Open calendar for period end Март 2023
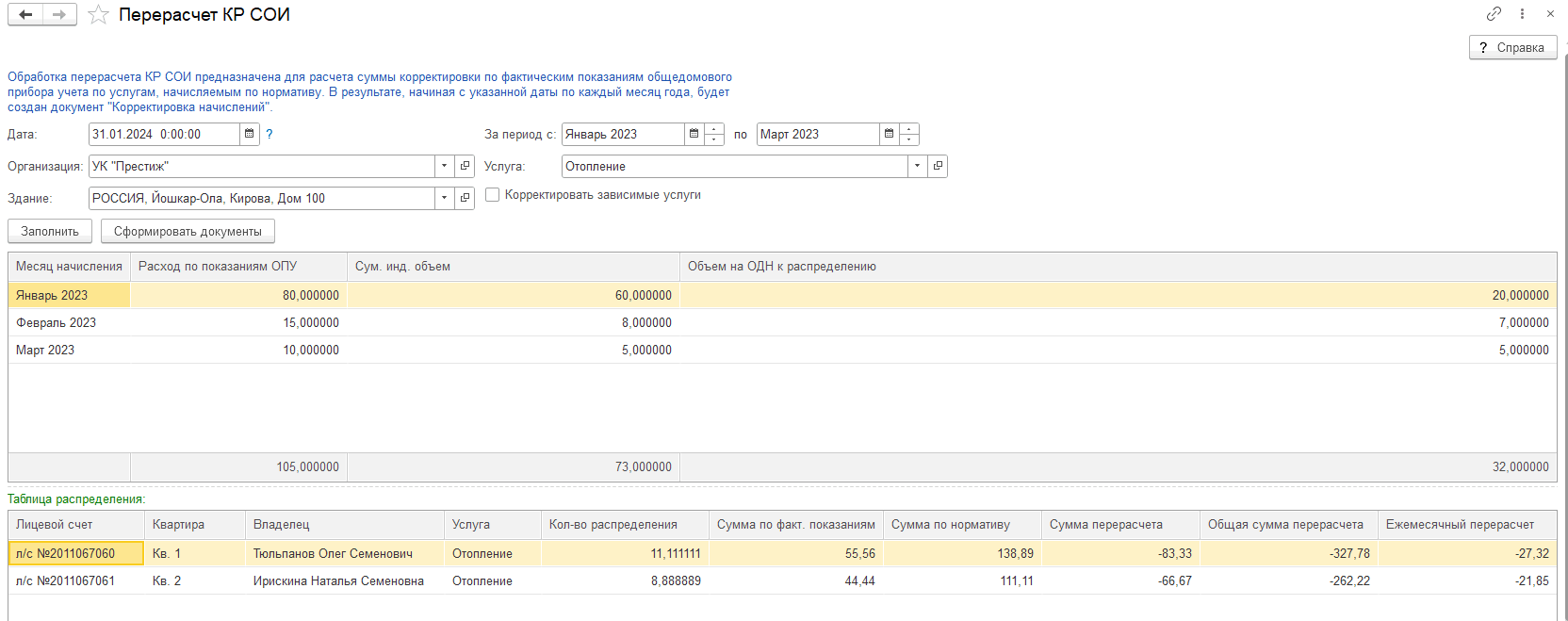The height and width of the screenshot is (621, 1568). coord(889,134)
